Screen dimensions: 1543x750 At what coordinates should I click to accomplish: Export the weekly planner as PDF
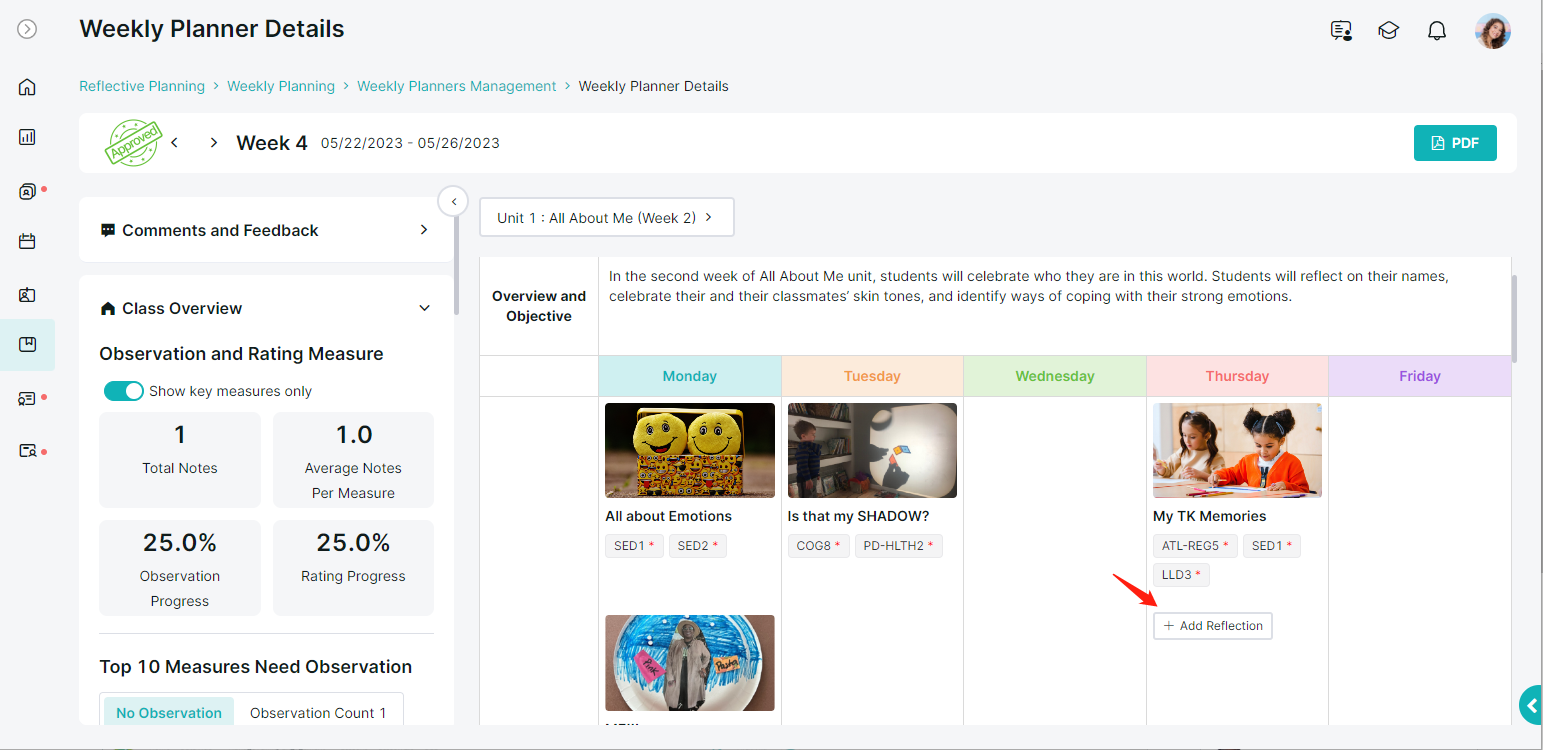[x=1455, y=143]
